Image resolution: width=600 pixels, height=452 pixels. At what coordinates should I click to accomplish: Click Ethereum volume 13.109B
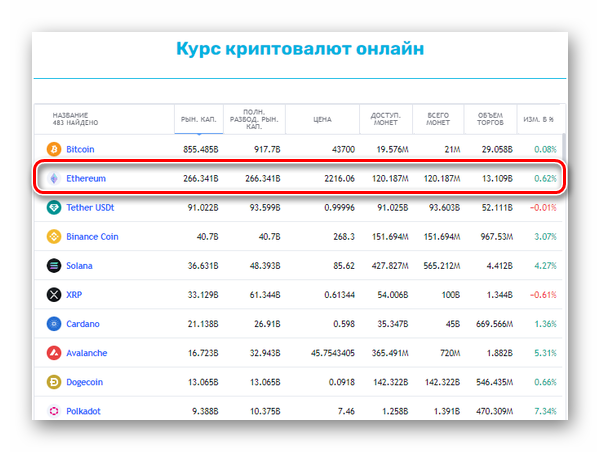click(x=497, y=178)
